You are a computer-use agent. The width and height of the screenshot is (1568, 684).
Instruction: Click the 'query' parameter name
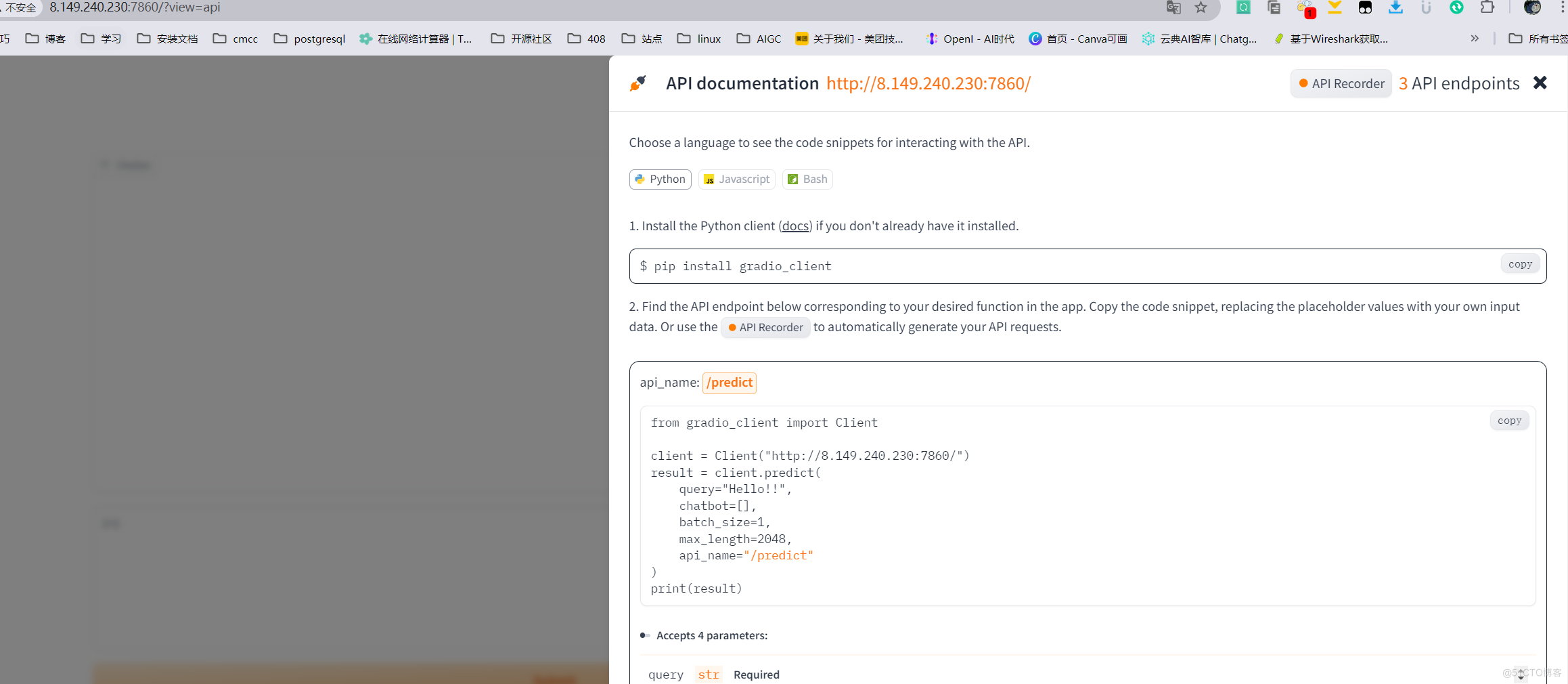tap(666, 675)
